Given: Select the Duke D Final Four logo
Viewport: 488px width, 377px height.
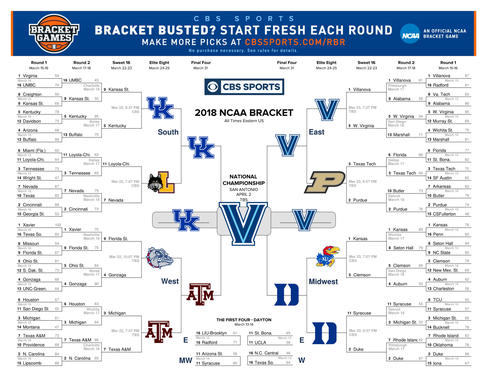Looking at the screenshot, I should 286,295.
